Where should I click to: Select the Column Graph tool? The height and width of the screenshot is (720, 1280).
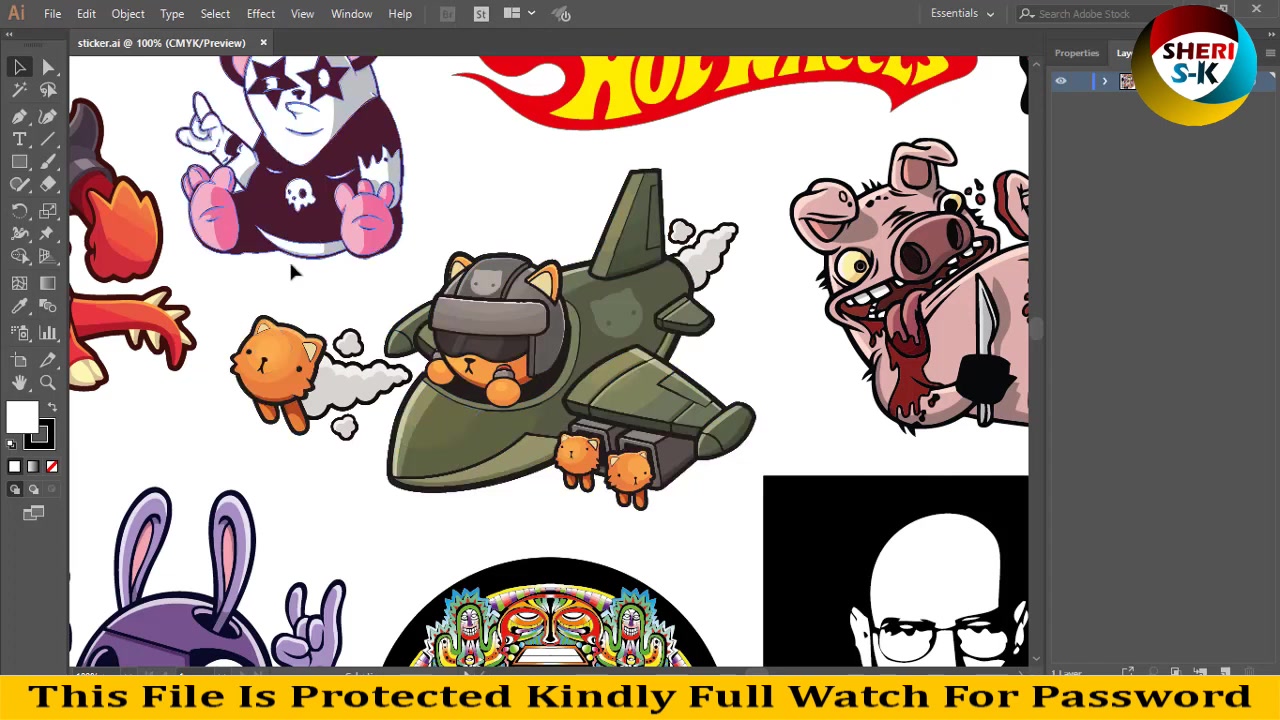click(x=48, y=333)
